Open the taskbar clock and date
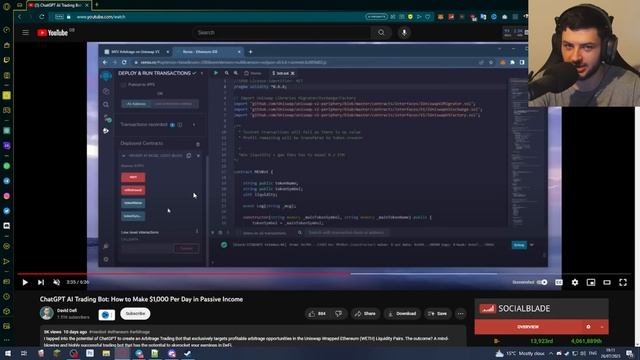Image resolution: width=640 pixels, height=360 pixels. tap(611, 353)
